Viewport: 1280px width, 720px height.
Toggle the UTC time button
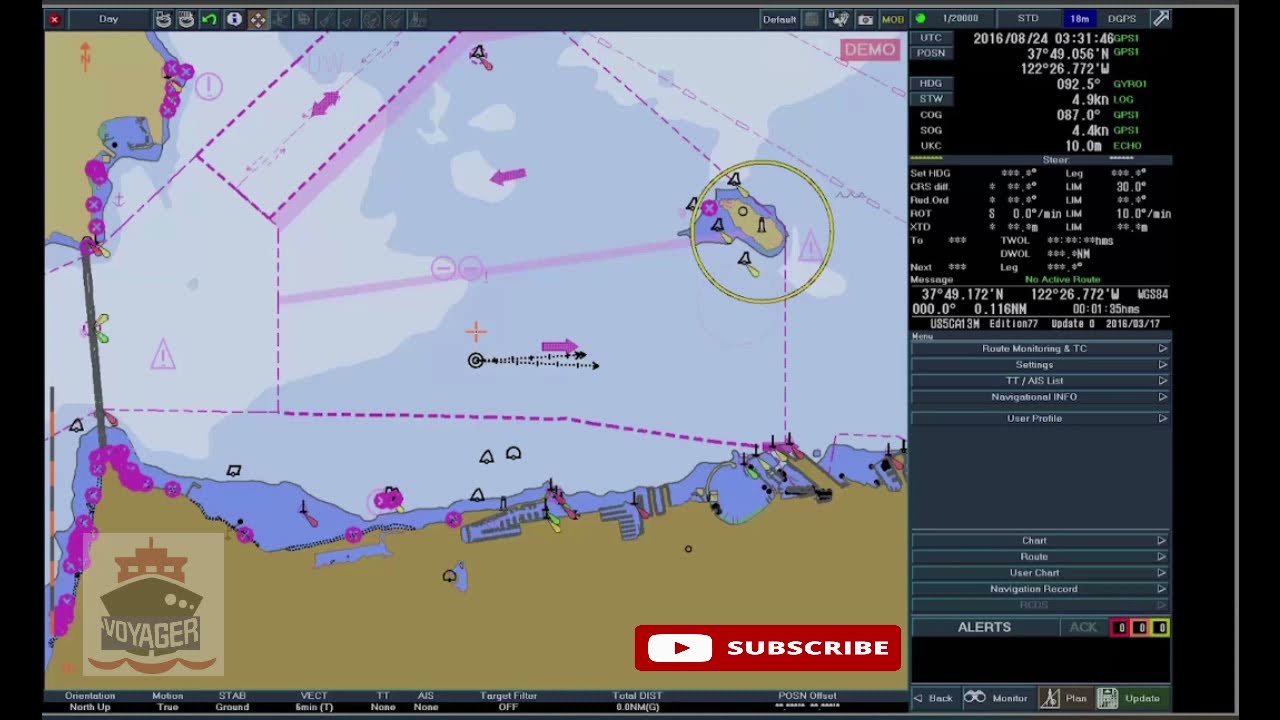[931, 38]
